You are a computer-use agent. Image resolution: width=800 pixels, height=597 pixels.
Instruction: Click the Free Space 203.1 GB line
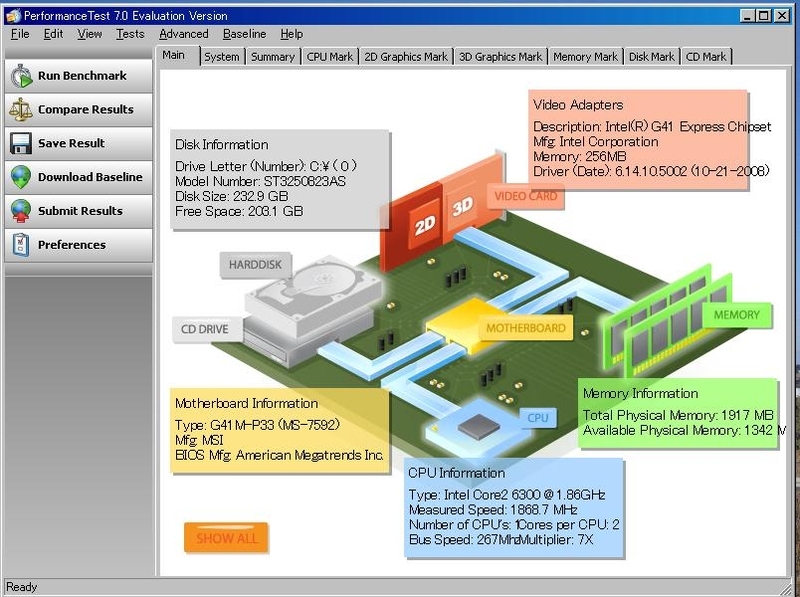[239, 211]
